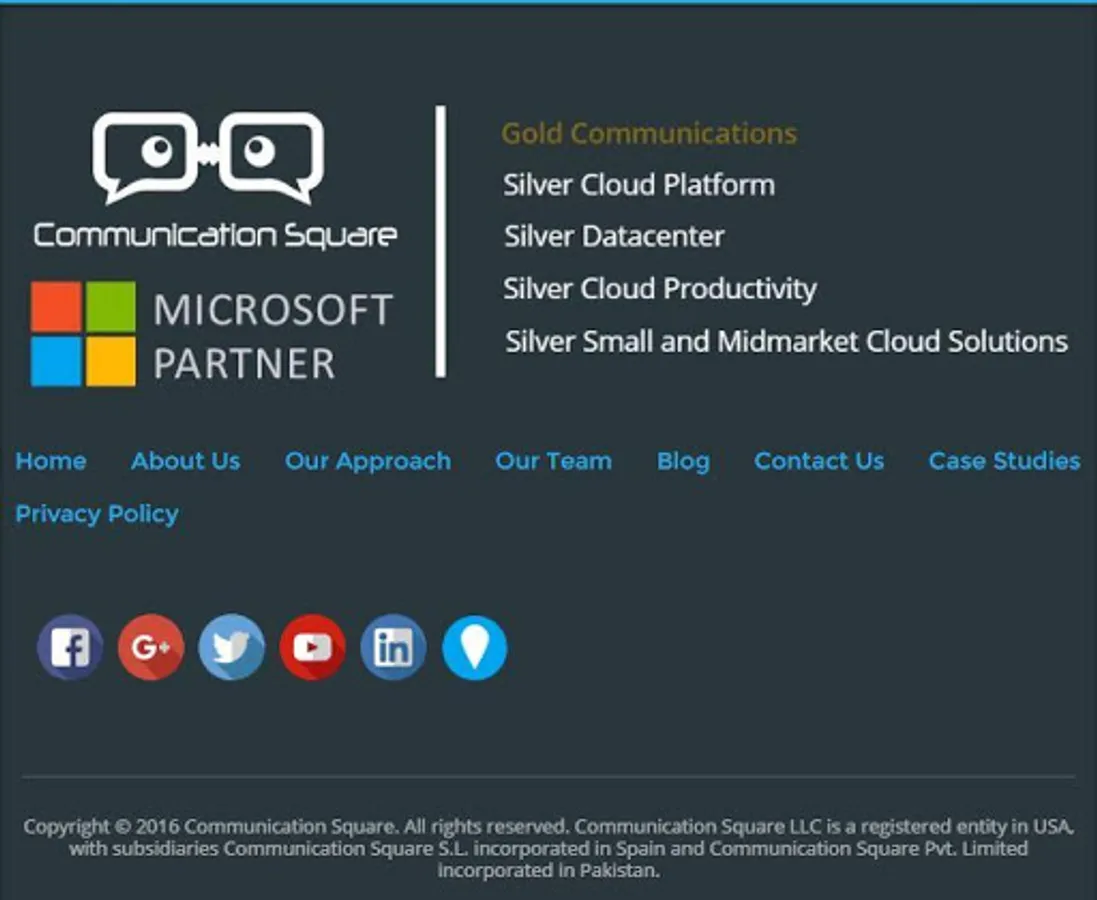Click the Microsoft Partner logo
Screen dimensions: 1097x900
[x=212, y=335]
